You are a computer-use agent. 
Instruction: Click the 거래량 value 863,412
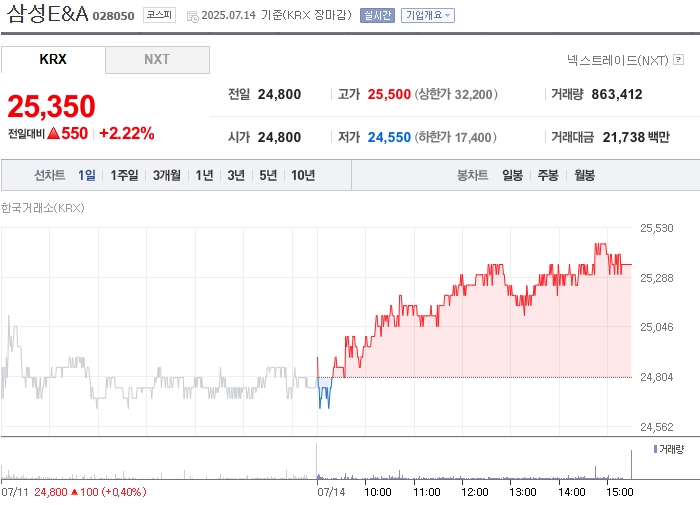pos(617,94)
